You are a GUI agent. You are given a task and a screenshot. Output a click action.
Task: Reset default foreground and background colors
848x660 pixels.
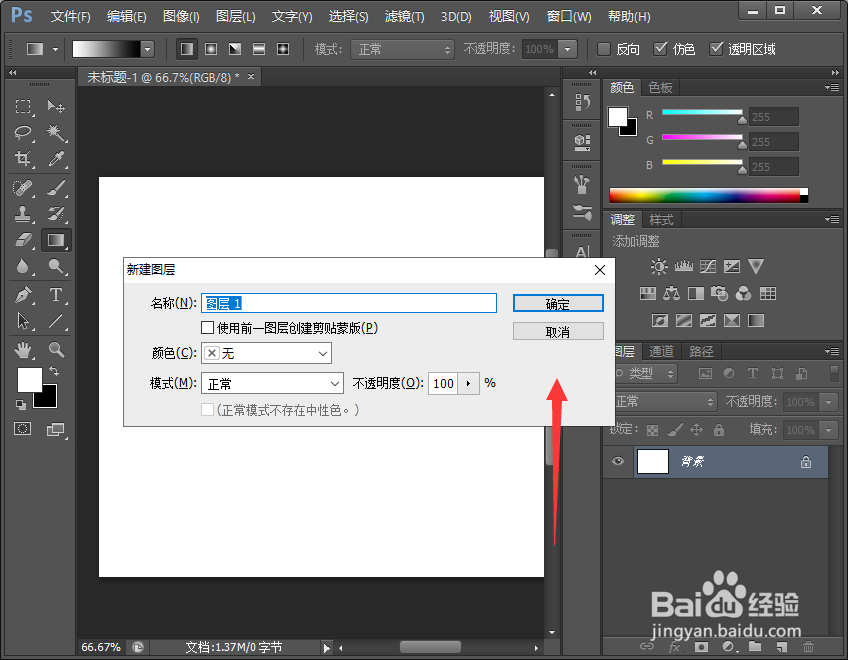[x=21, y=404]
